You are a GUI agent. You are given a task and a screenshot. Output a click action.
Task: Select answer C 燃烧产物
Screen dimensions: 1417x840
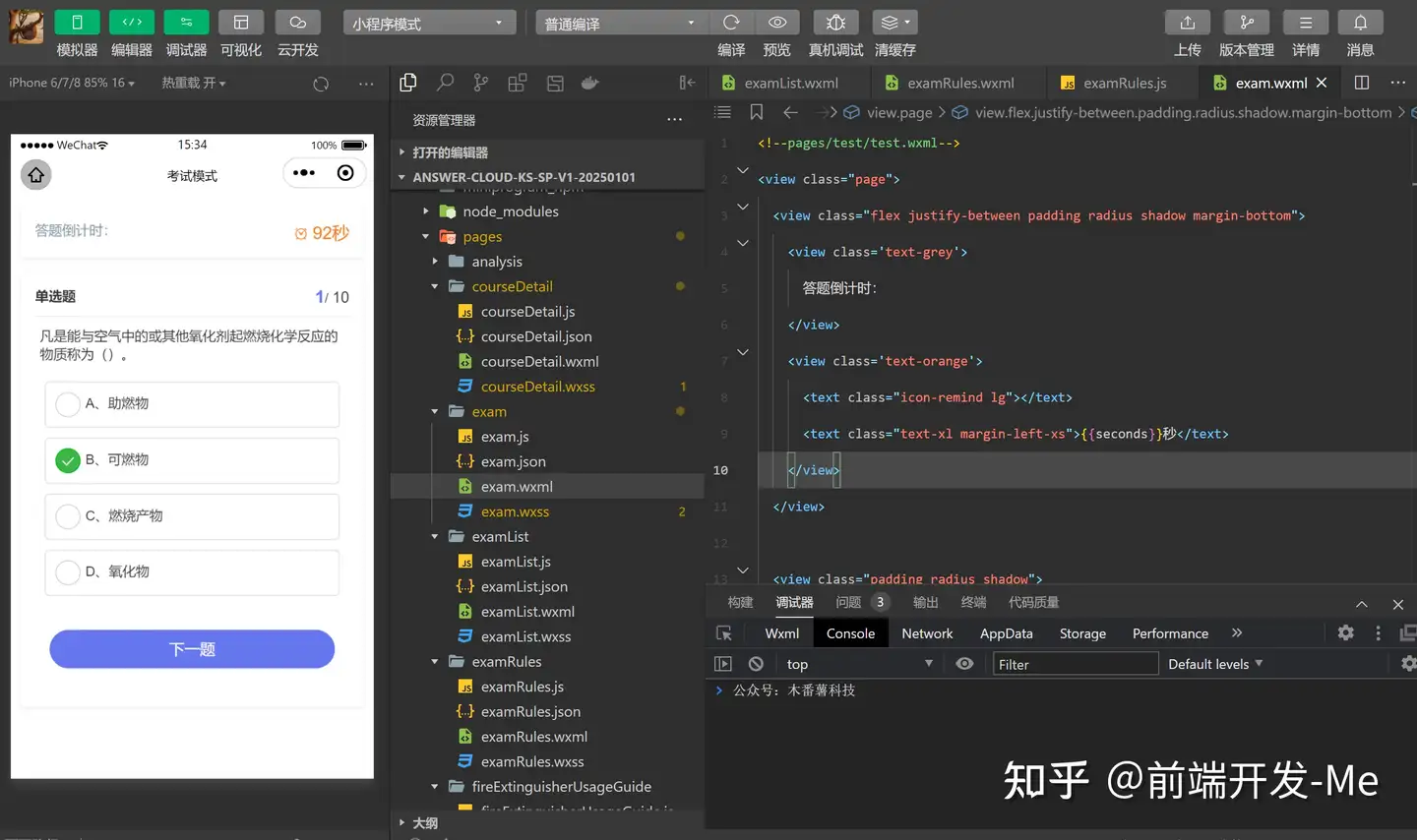(192, 515)
